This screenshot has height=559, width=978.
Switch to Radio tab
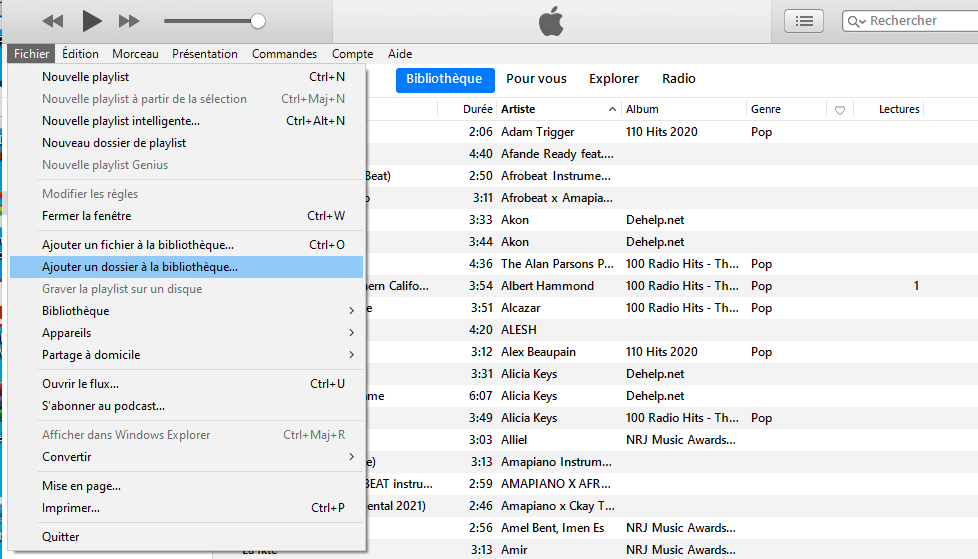click(x=679, y=79)
